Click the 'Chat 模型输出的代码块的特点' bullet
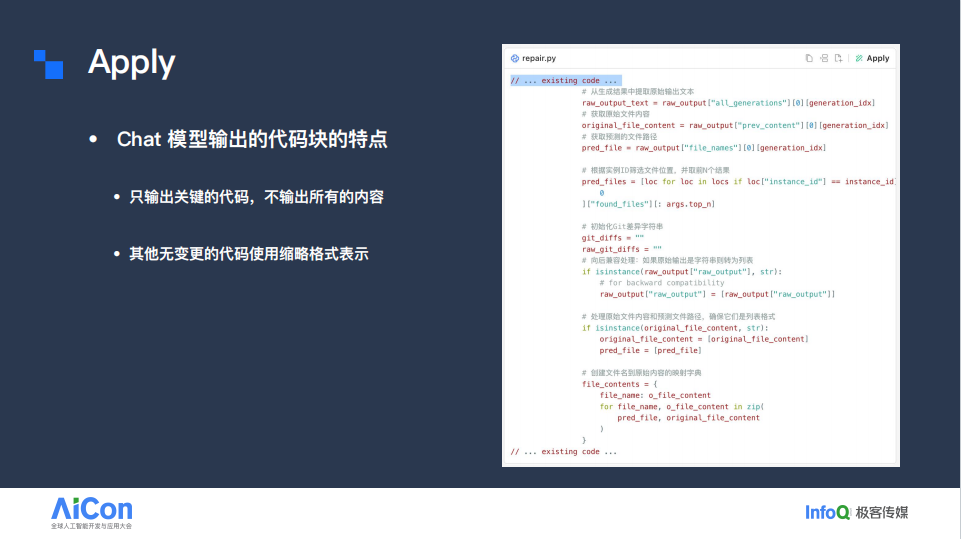This screenshot has height=539, width=961. click(252, 139)
